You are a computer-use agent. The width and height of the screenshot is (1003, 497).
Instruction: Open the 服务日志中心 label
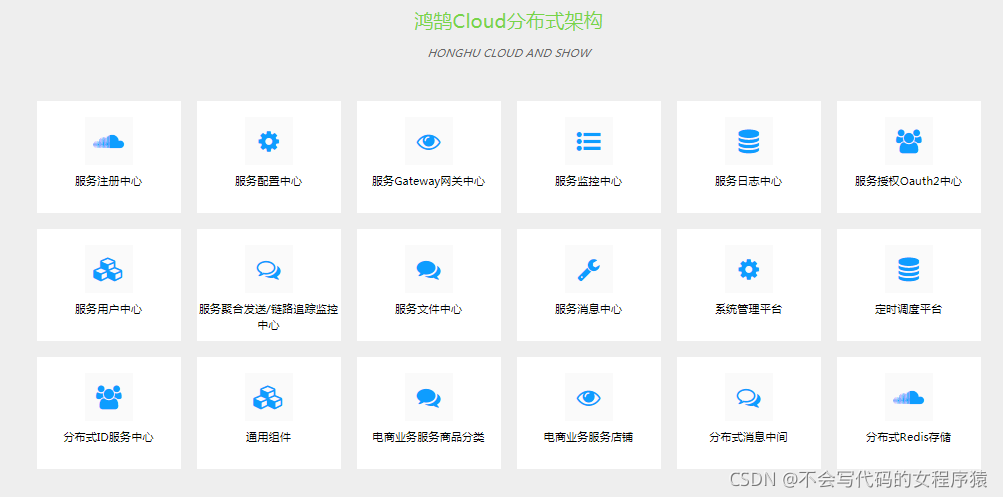748,181
